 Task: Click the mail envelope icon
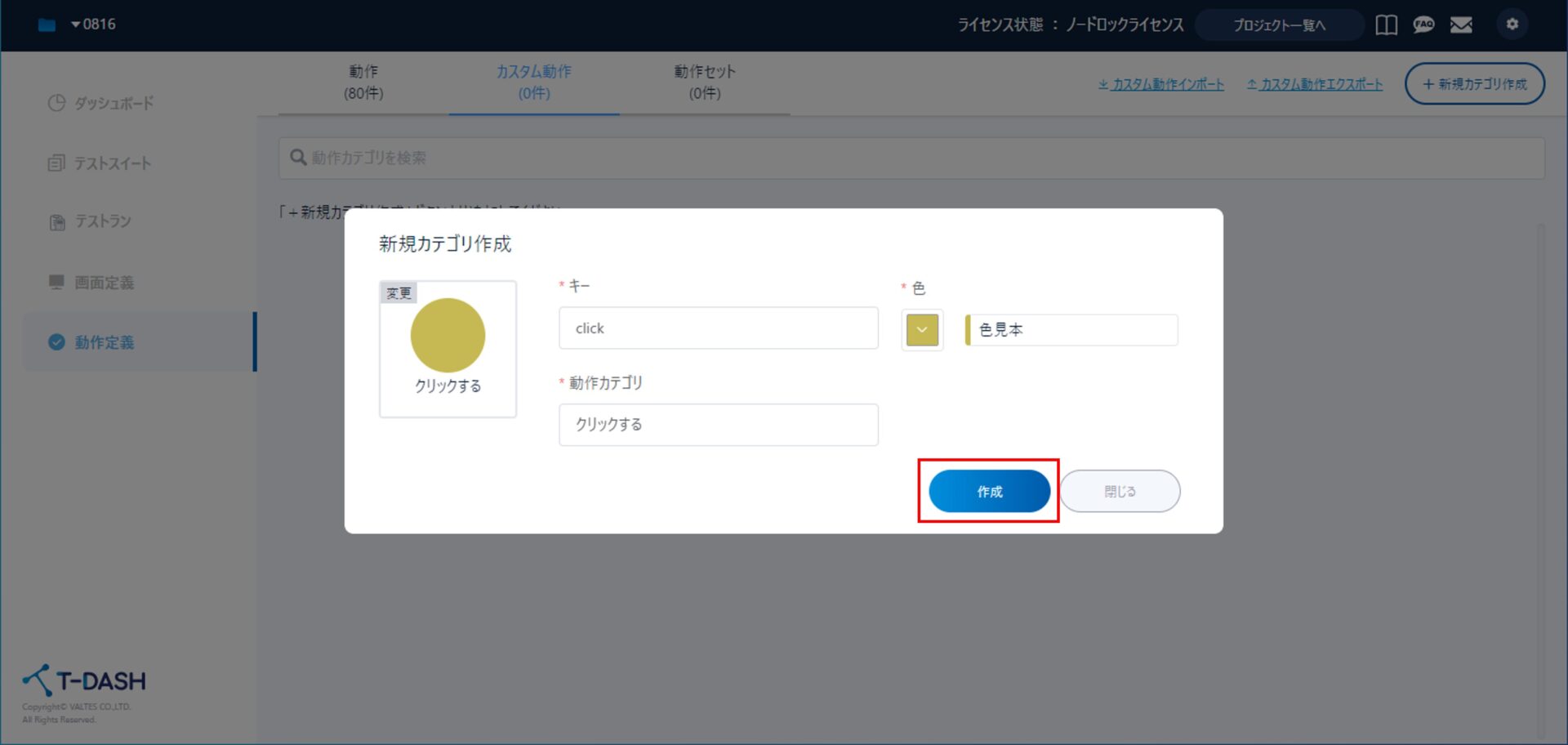tap(1461, 25)
